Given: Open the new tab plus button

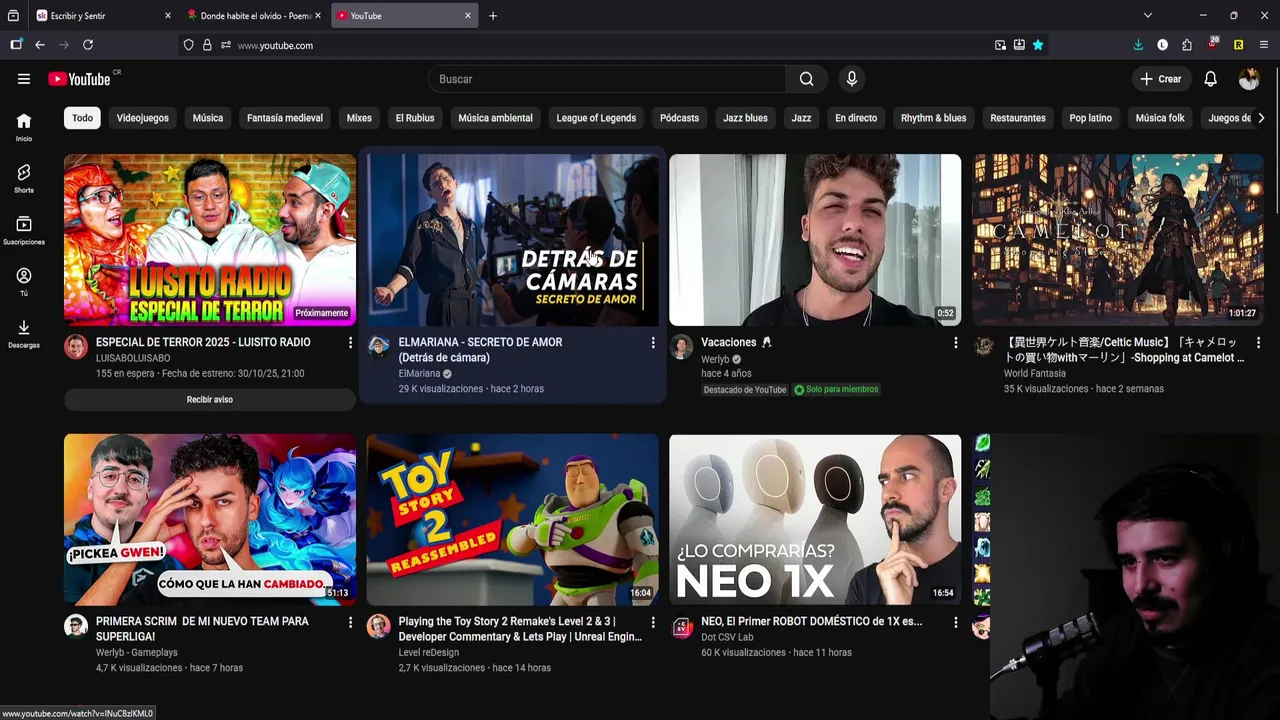Looking at the screenshot, I should pyautogui.click(x=493, y=16).
